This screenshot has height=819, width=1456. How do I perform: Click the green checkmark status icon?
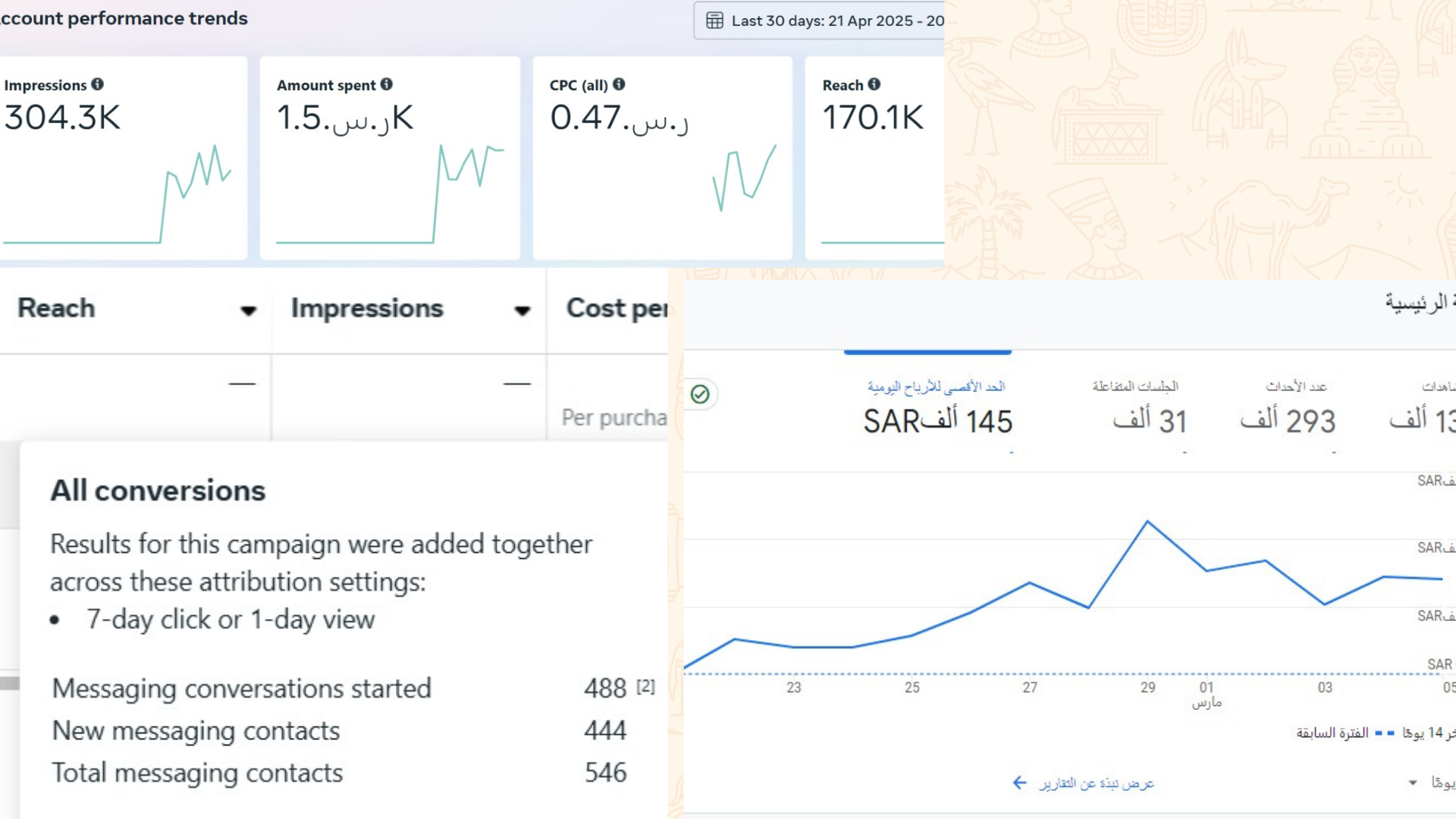click(700, 394)
